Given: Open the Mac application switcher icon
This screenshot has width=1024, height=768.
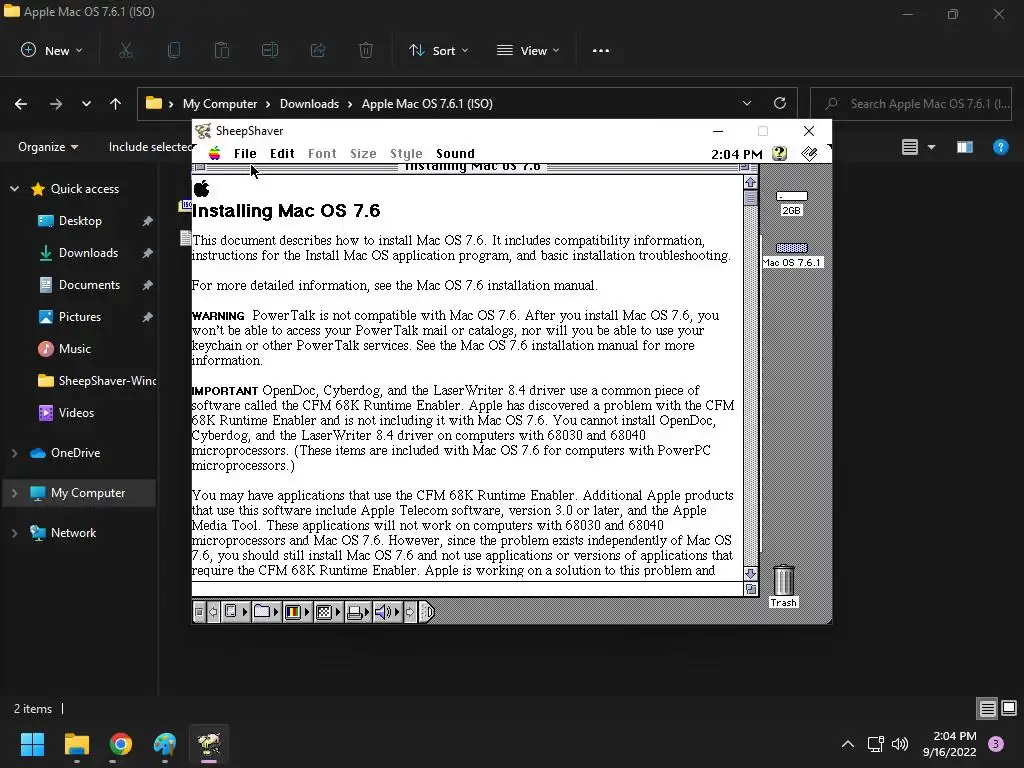Looking at the screenshot, I should coord(809,153).
